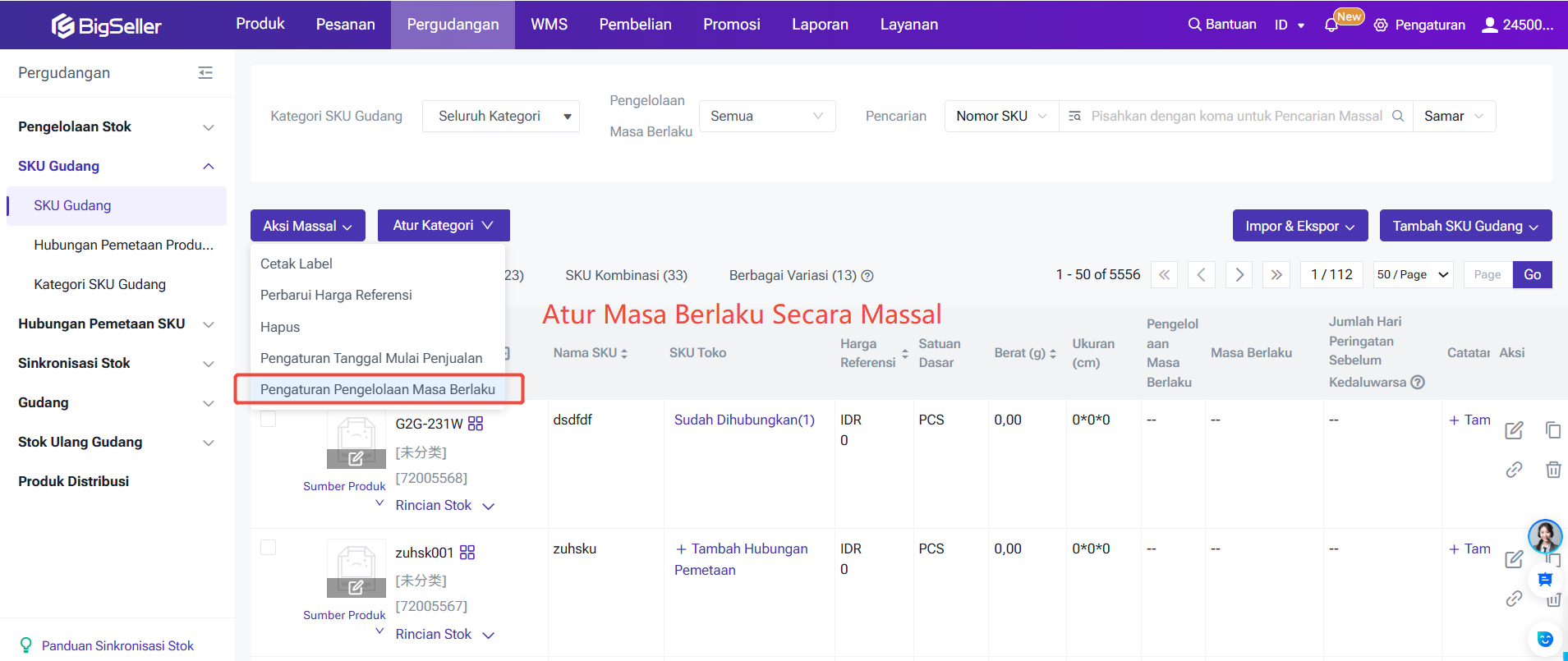Screen dimensions: 1568x661
Task: Collapse the Pergudangan sidebar menu icon
Action: pyautogui.click(x=205, y=73)
